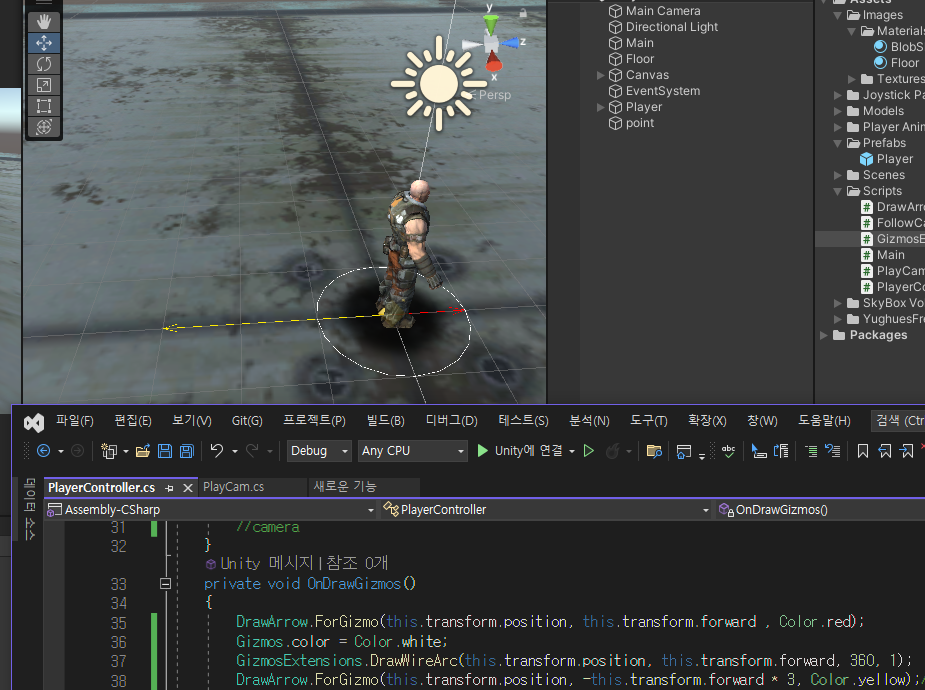The height and width of the screenshot is (690, 925).
Task: Open the Debug configuration dropdown
Action: (319, 451)
